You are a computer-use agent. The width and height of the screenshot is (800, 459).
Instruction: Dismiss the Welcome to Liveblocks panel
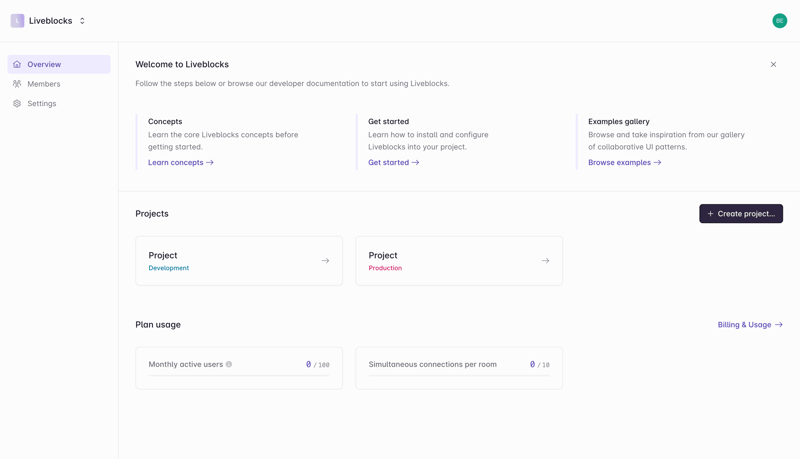click(773, 64)
